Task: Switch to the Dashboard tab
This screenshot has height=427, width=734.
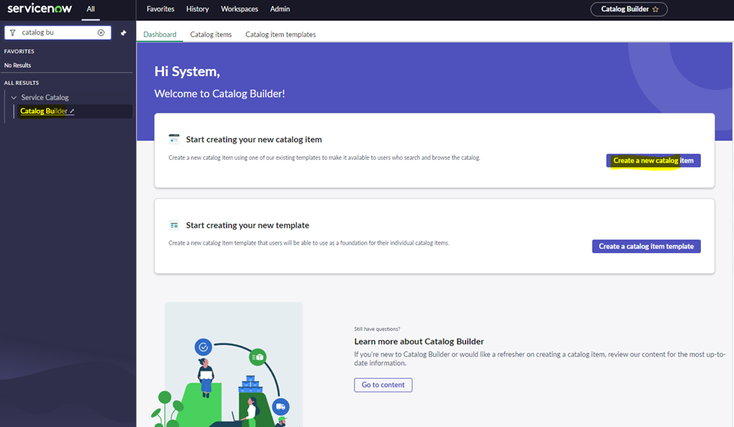Action: click(x=160, y=34)
